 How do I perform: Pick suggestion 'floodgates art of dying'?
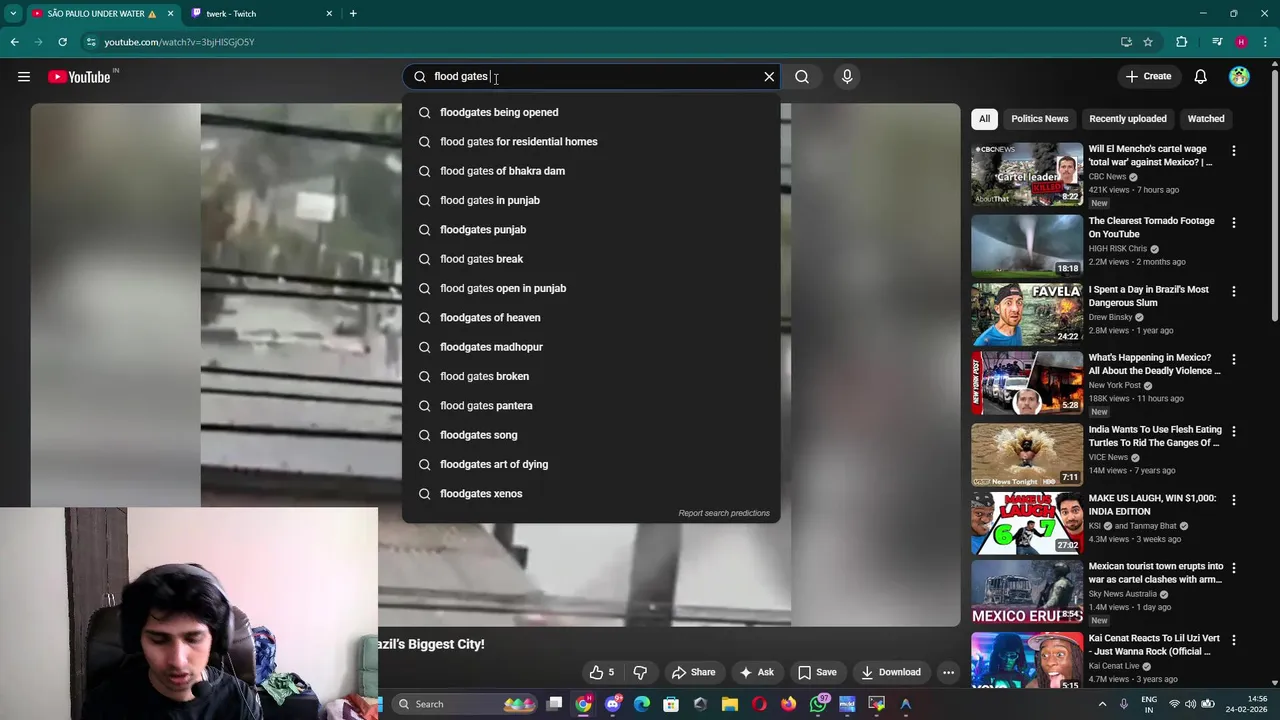pos(591,464)
